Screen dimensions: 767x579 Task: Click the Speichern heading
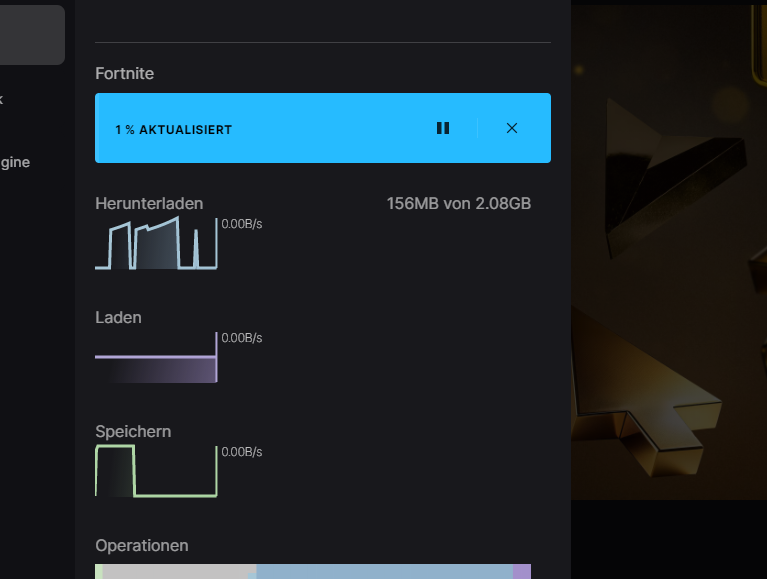tap(133, 431)
